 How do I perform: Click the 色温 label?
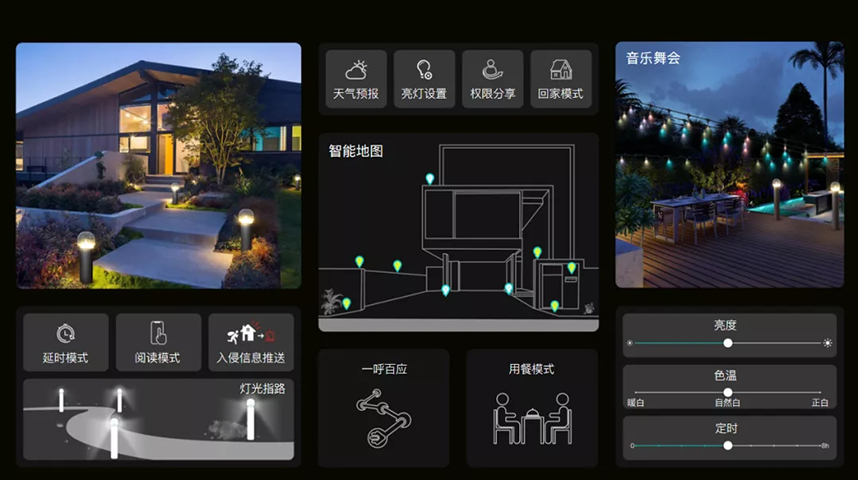coord(725,375)
